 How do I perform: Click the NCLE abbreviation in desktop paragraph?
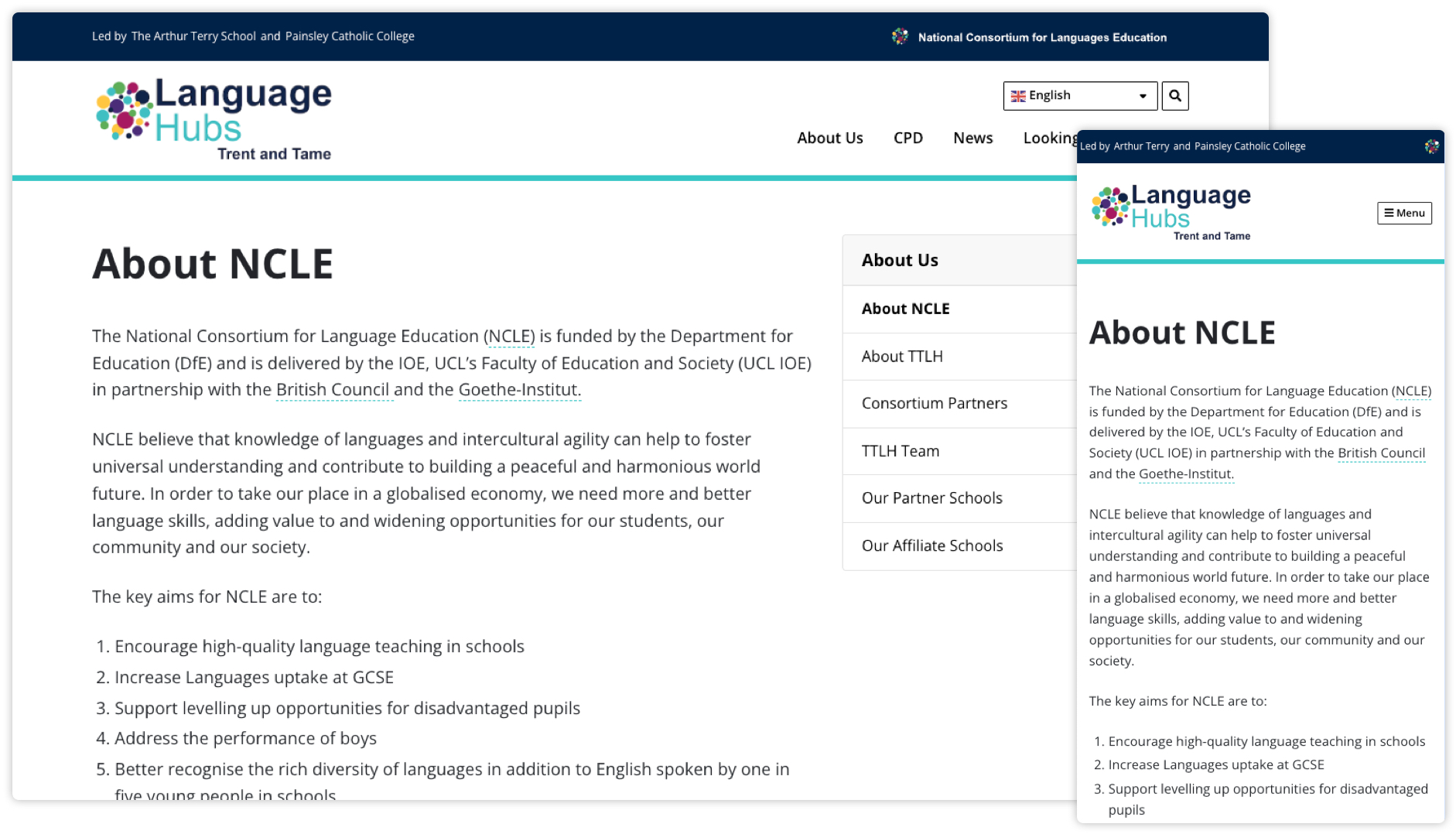[511, 336]
